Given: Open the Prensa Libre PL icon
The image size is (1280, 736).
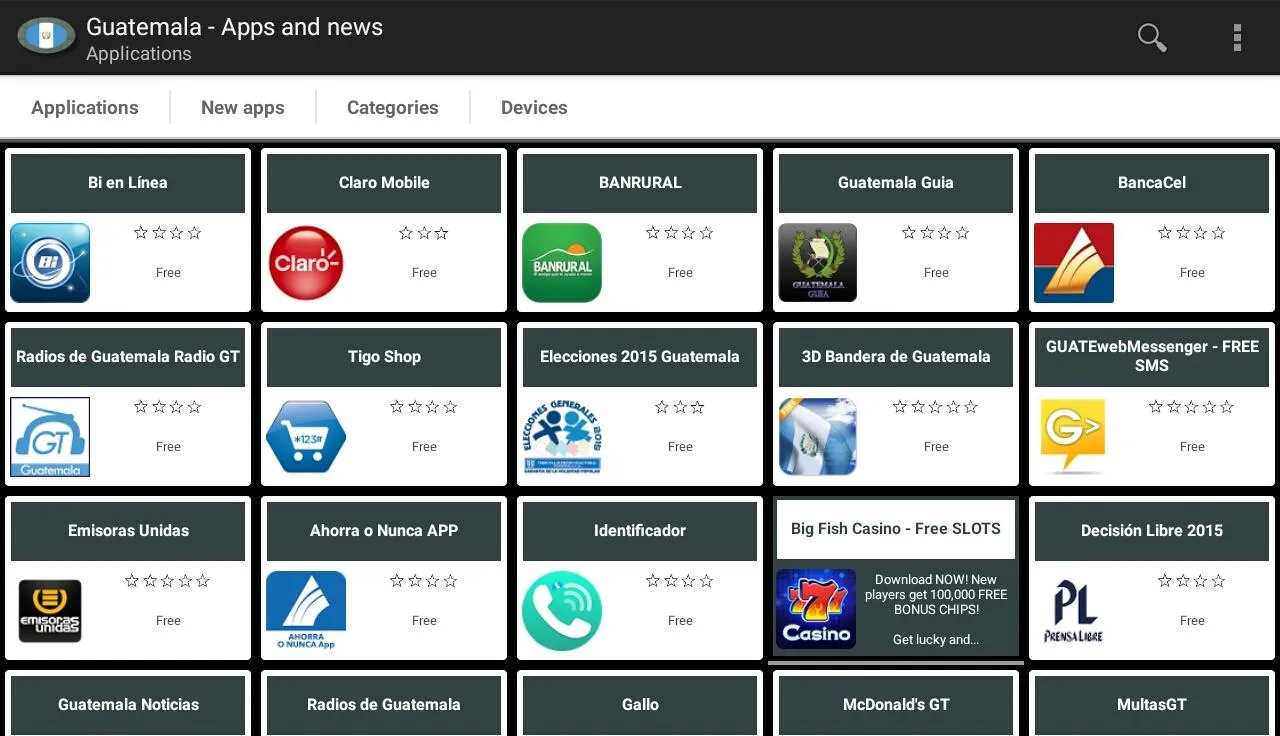Looking at the screenshot, I should 1074,611.
